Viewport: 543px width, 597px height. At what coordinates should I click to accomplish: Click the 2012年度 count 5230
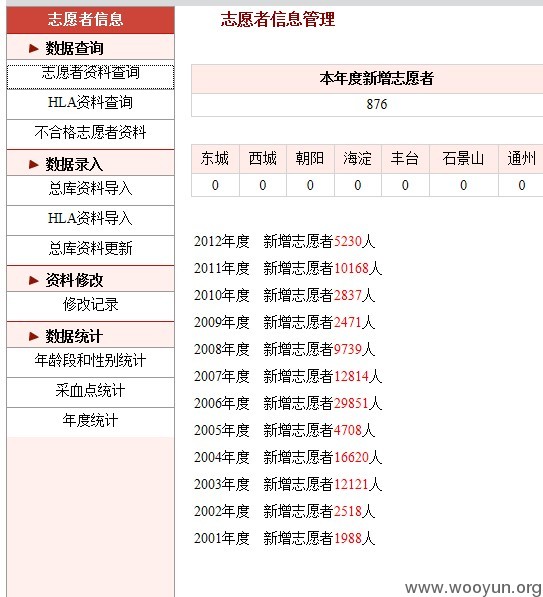point(348,241)
